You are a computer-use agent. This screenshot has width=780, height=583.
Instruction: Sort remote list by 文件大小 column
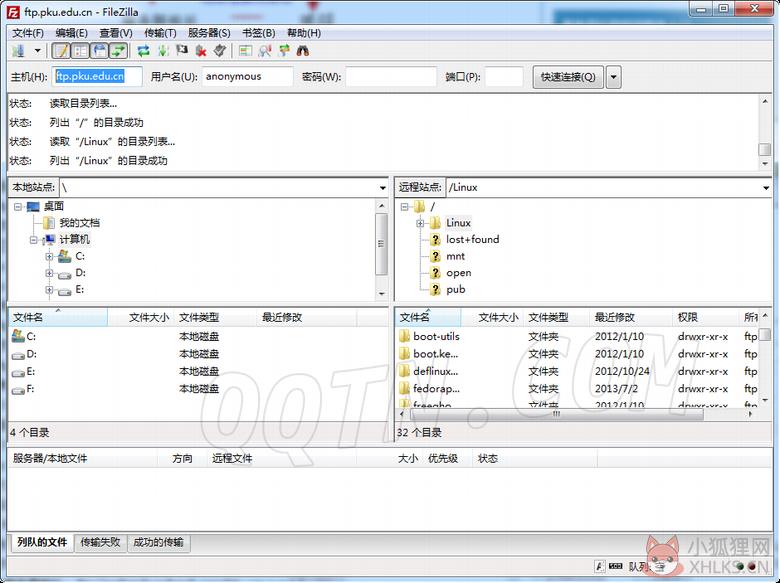tap(492, 317)
